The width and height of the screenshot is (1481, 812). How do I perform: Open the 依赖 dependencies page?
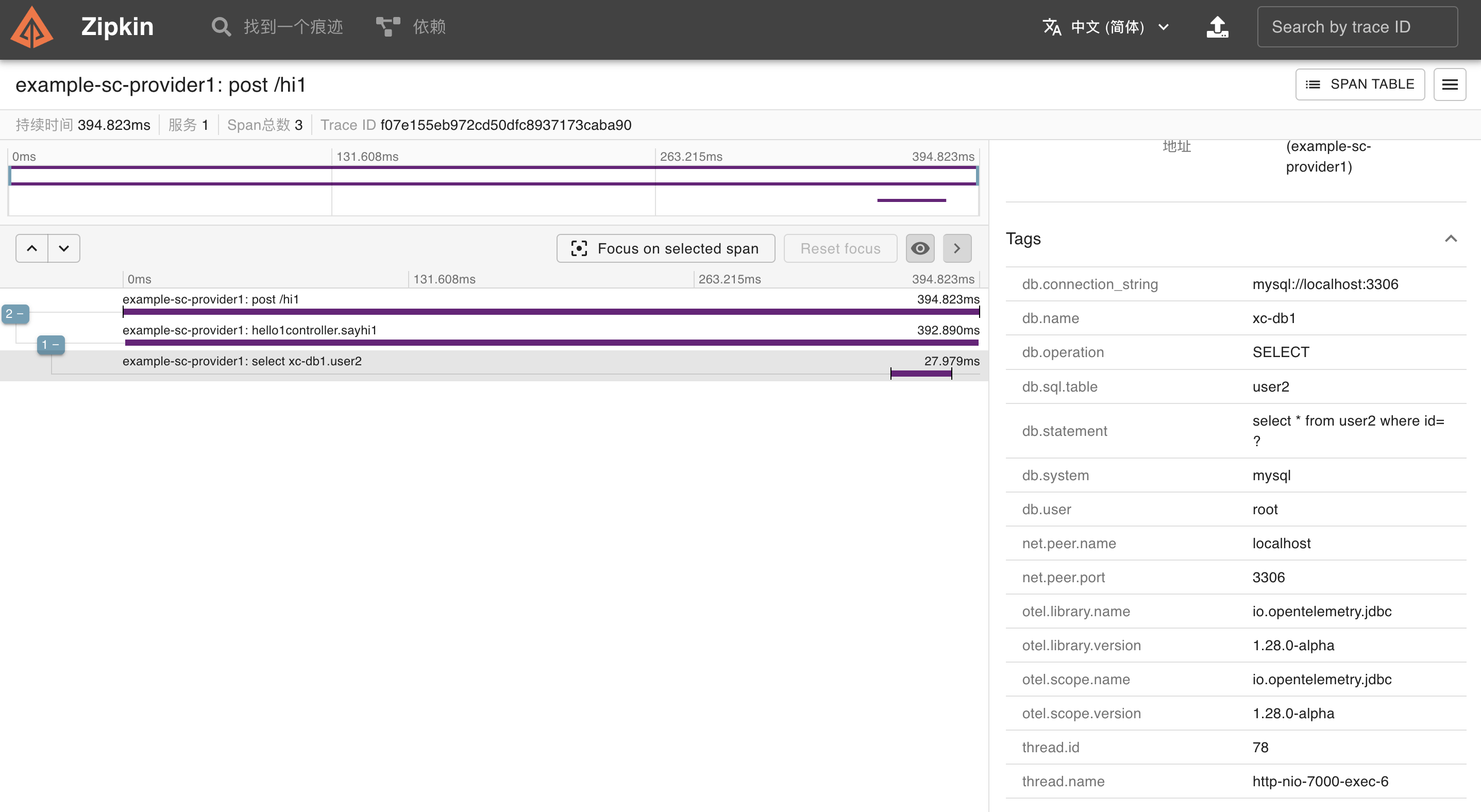point(411,26)
